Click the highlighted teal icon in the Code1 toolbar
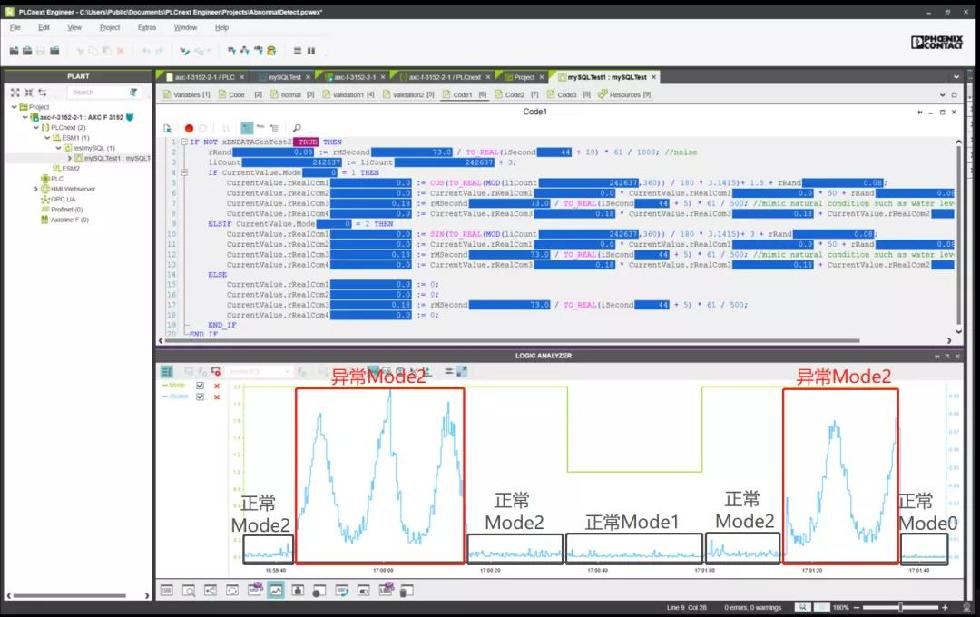Viewport: 980px width, 617px height. pos(247,128)
